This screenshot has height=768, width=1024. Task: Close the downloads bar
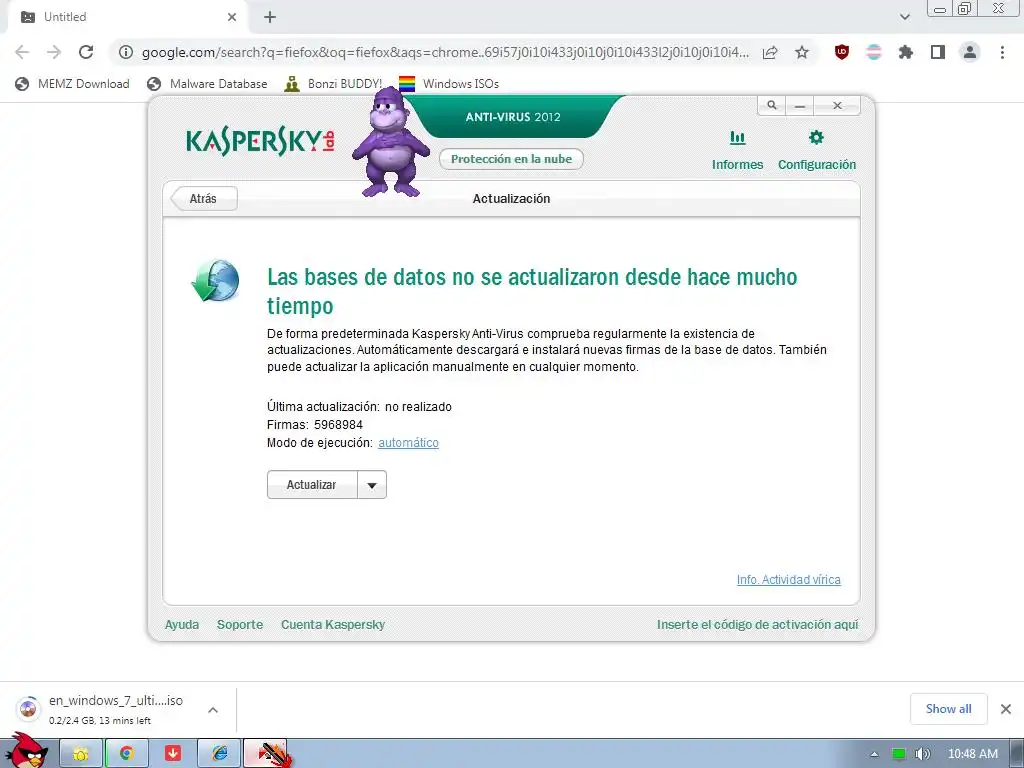(x=1006, y=709)
